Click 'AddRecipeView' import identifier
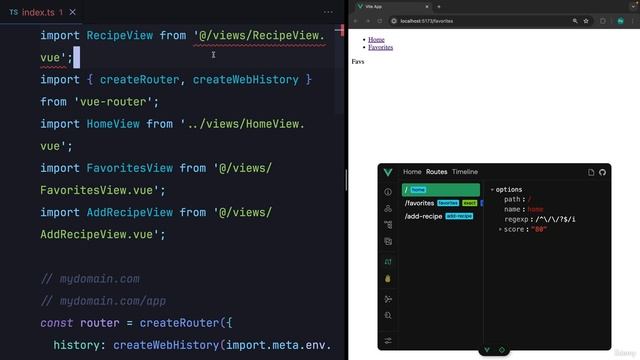Image resolution: width=640 pixels, height=360 pixels. click(129, 212)
